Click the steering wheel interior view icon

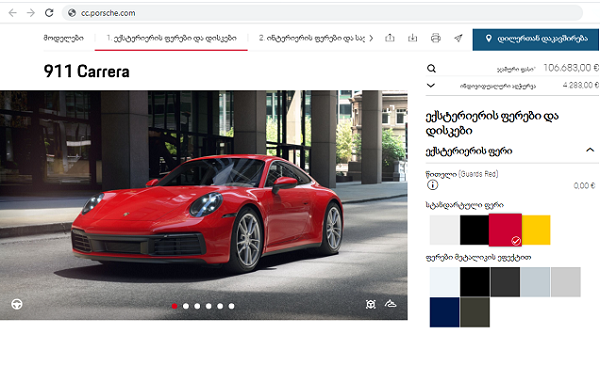click(x=16, y=304)
